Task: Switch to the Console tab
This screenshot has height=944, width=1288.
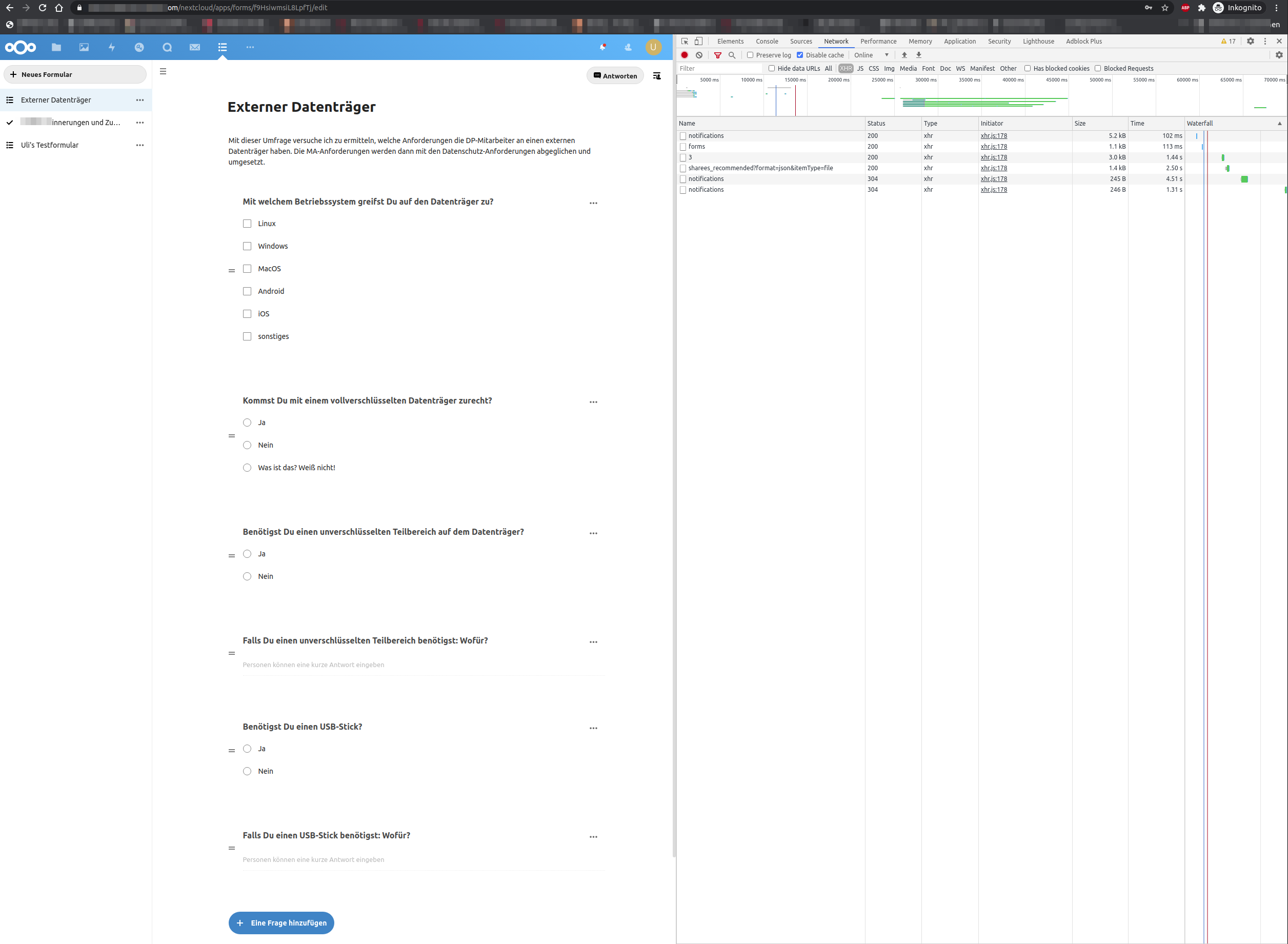Action: (x=767, y=41)
